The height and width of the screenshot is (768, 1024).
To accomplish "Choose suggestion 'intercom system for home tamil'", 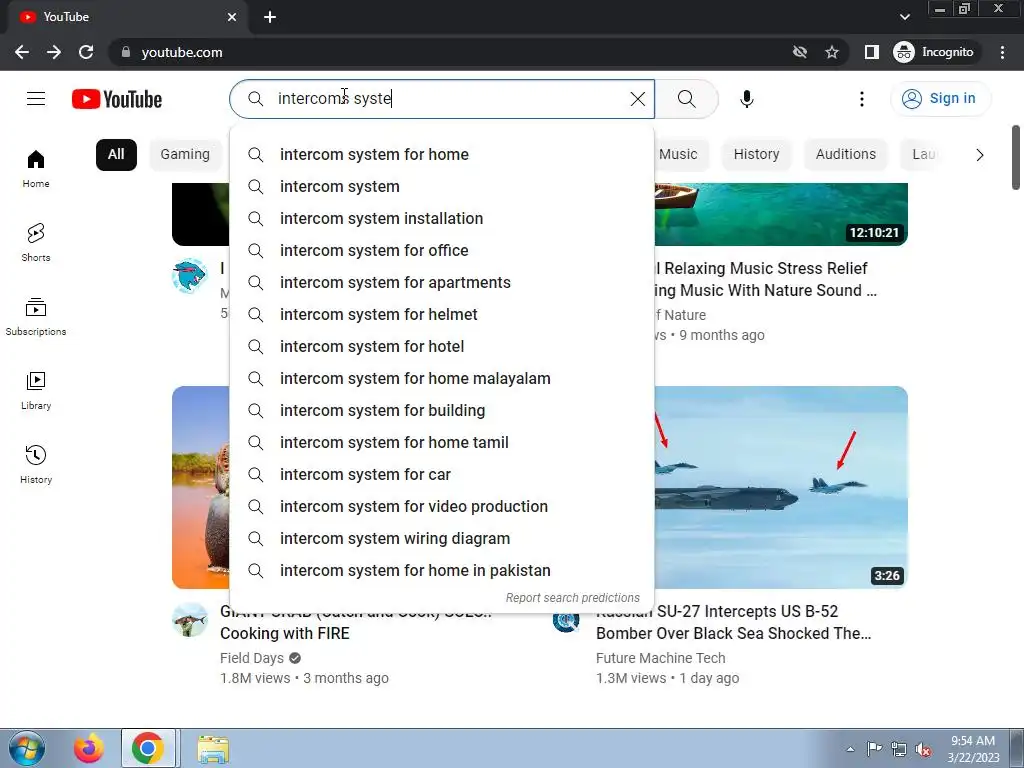I will [441, 442].
